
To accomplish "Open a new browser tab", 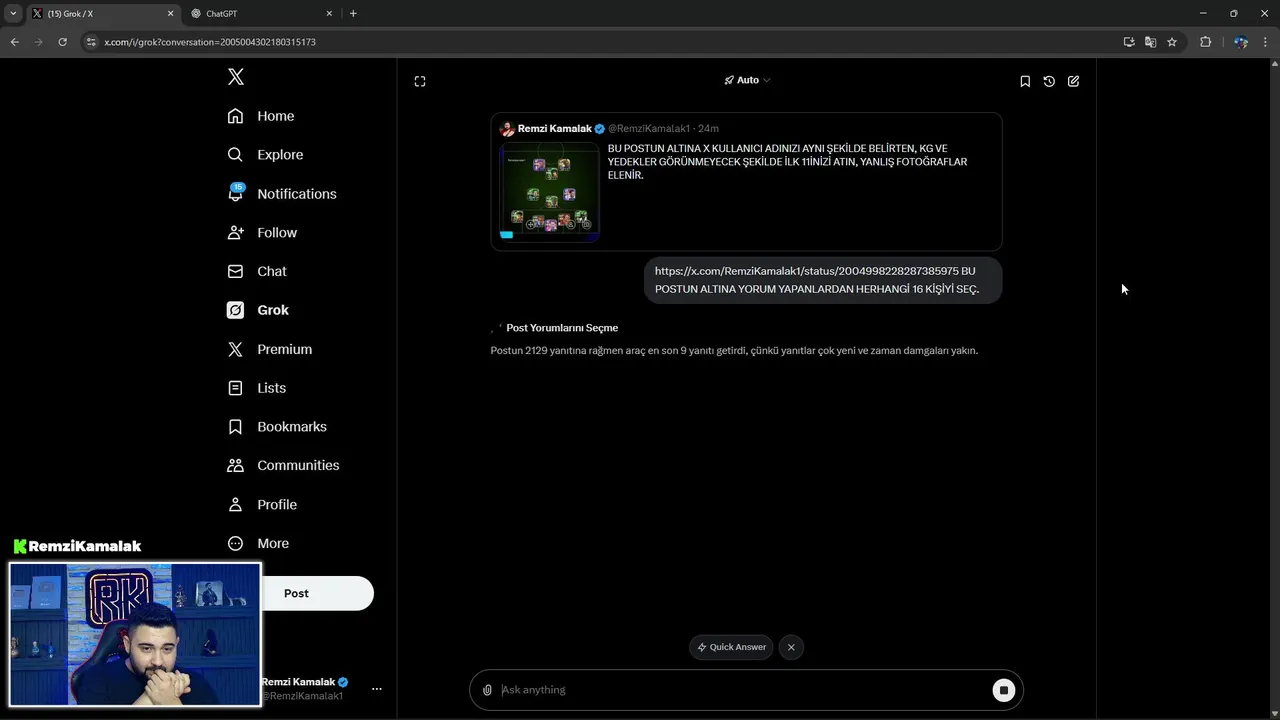I will click(353, 13).
